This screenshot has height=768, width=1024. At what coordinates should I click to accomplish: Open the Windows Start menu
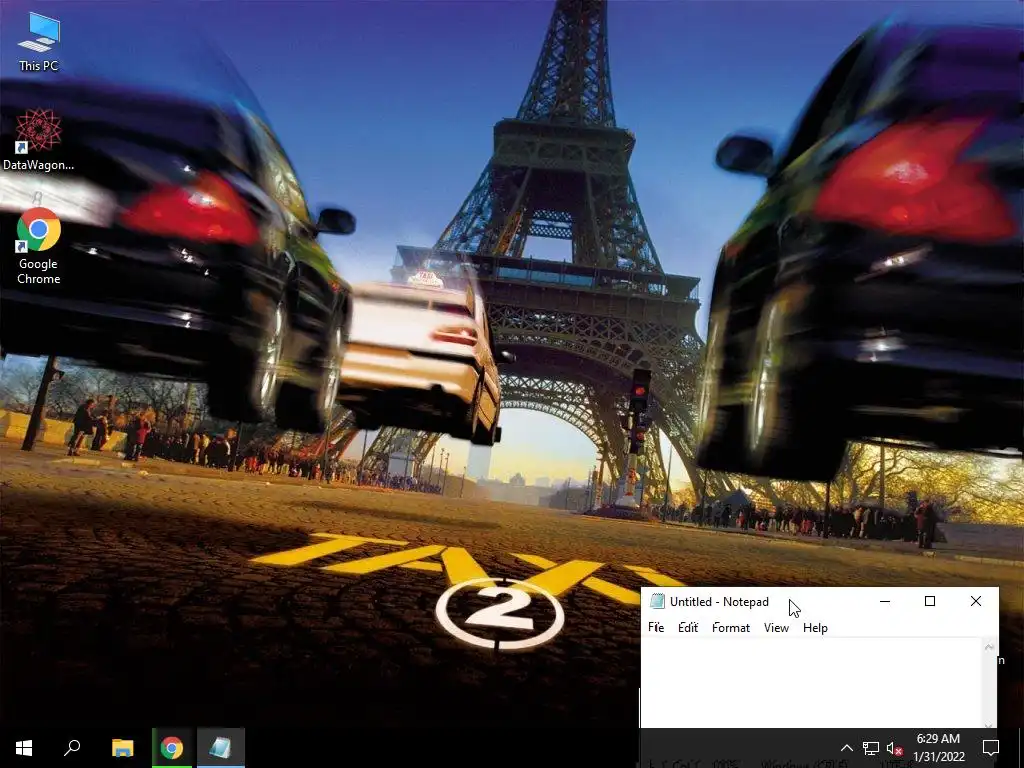24,748
